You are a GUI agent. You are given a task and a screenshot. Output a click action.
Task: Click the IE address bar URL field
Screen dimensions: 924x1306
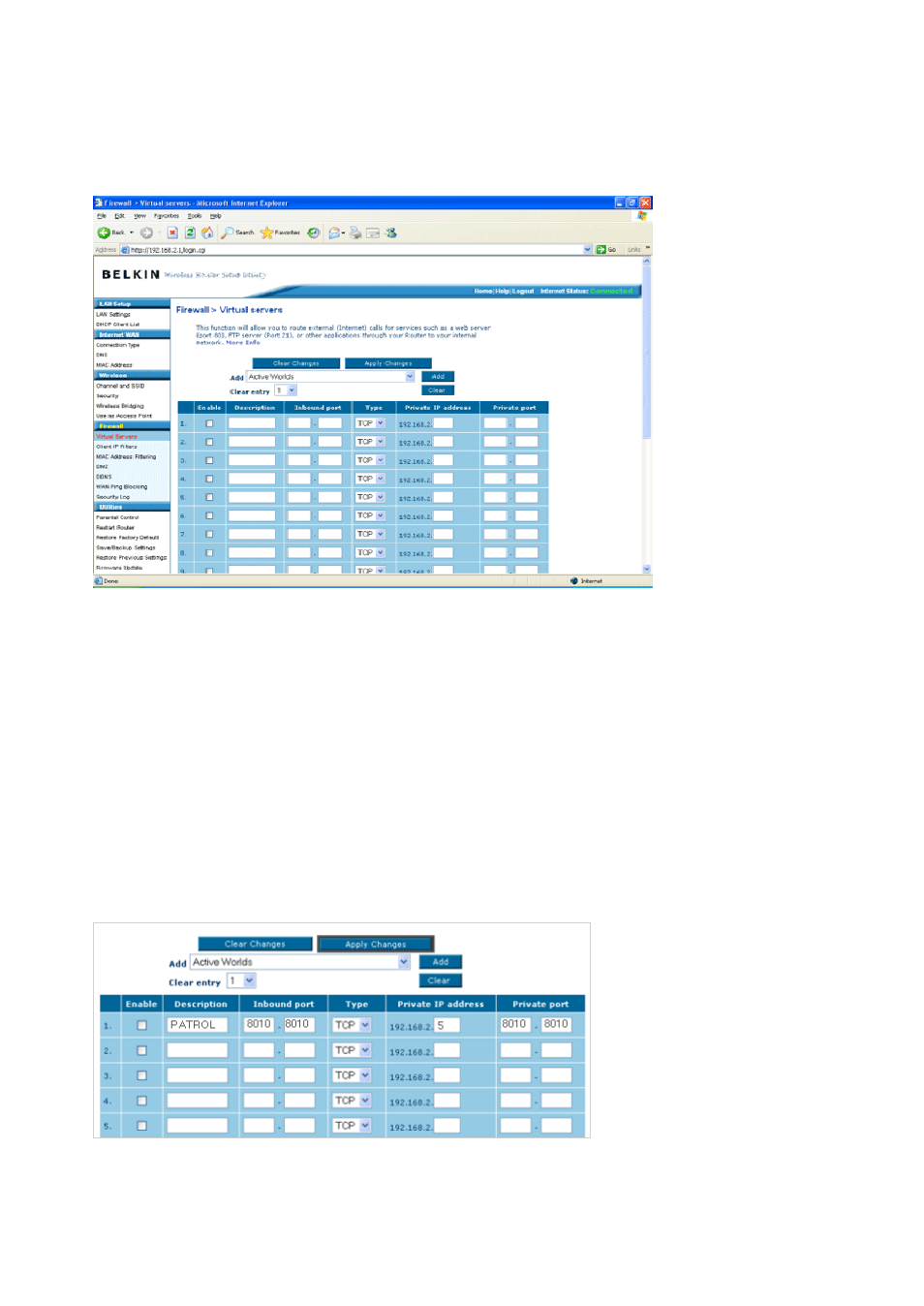pyautogui.click(x=356, y=250)
